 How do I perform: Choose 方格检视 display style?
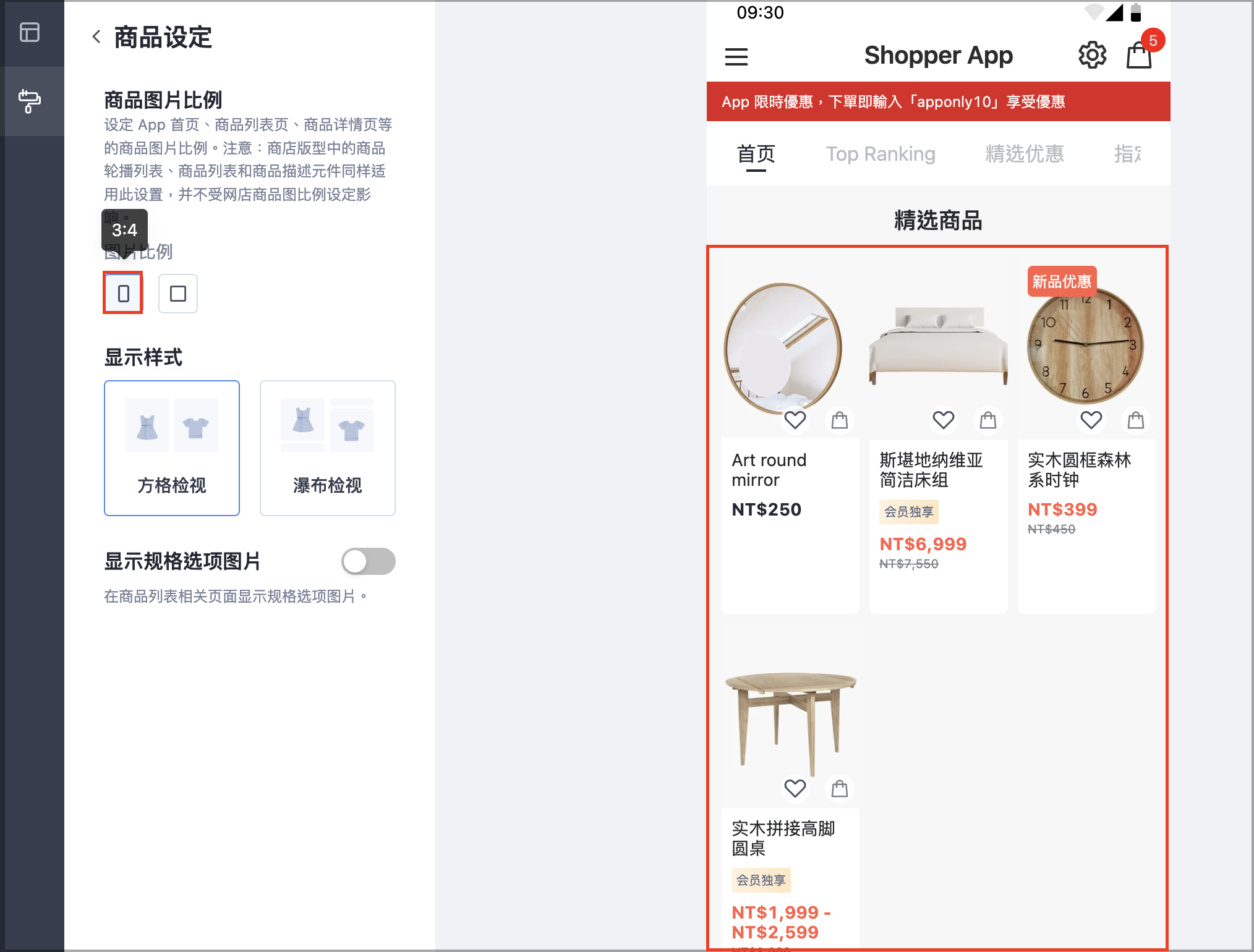172,448
